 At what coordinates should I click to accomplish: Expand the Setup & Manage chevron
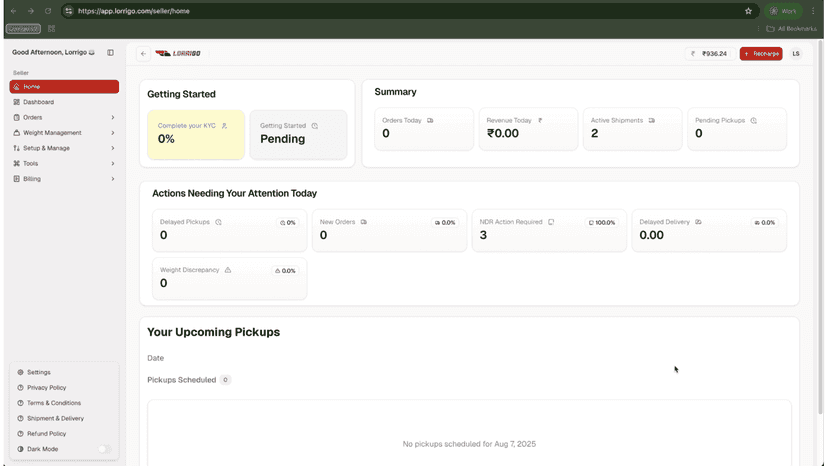click(112, 148)
